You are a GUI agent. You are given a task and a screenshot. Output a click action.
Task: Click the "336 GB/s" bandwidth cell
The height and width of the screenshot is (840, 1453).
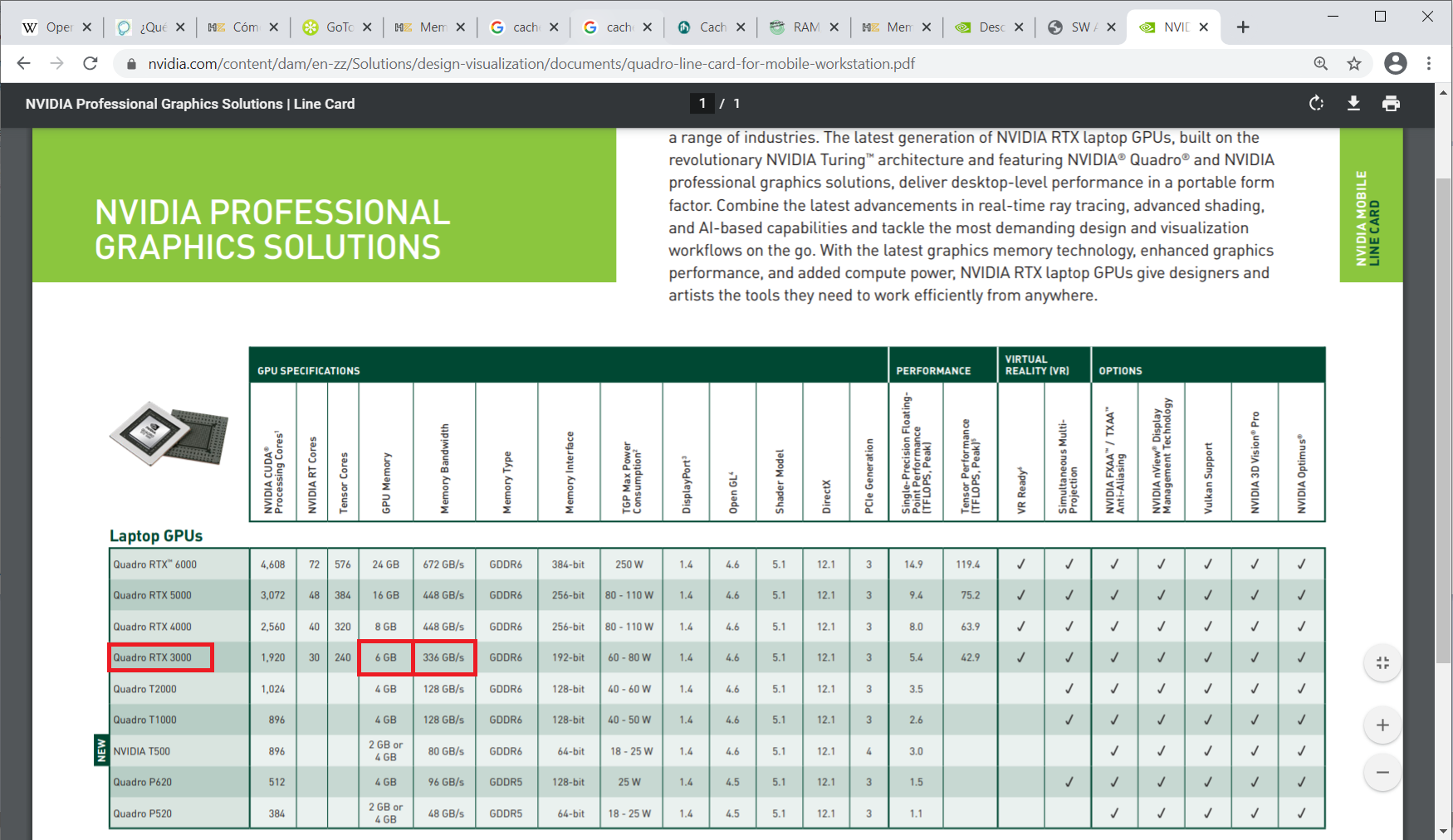(443, 657)
